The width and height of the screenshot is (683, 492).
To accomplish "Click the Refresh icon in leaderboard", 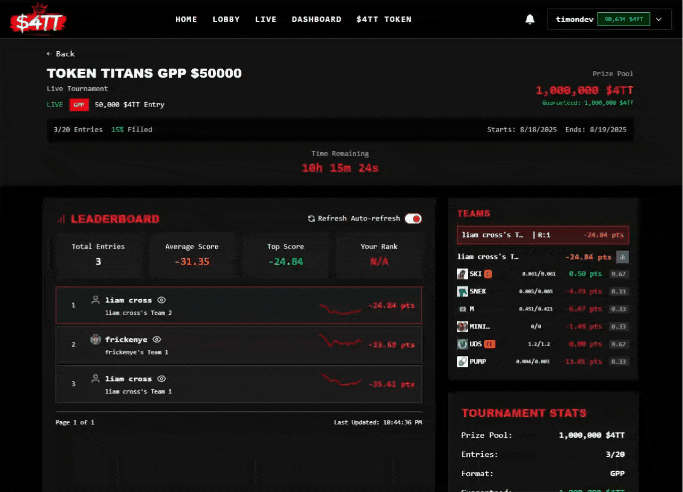I will point(311,219).
